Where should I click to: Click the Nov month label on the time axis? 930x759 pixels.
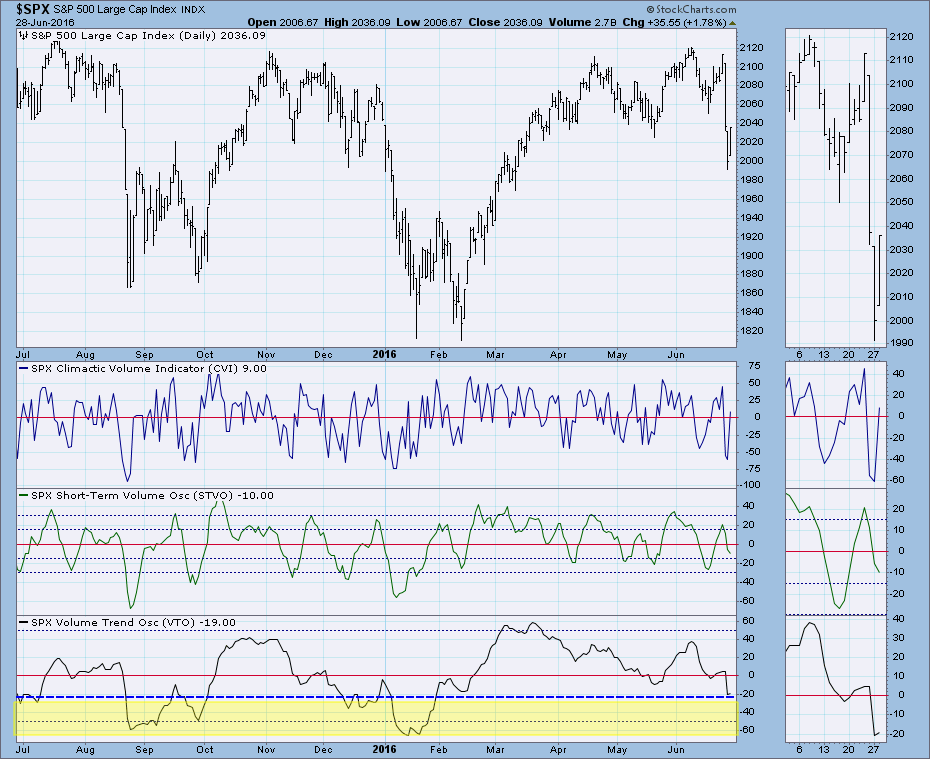[269, 354]
